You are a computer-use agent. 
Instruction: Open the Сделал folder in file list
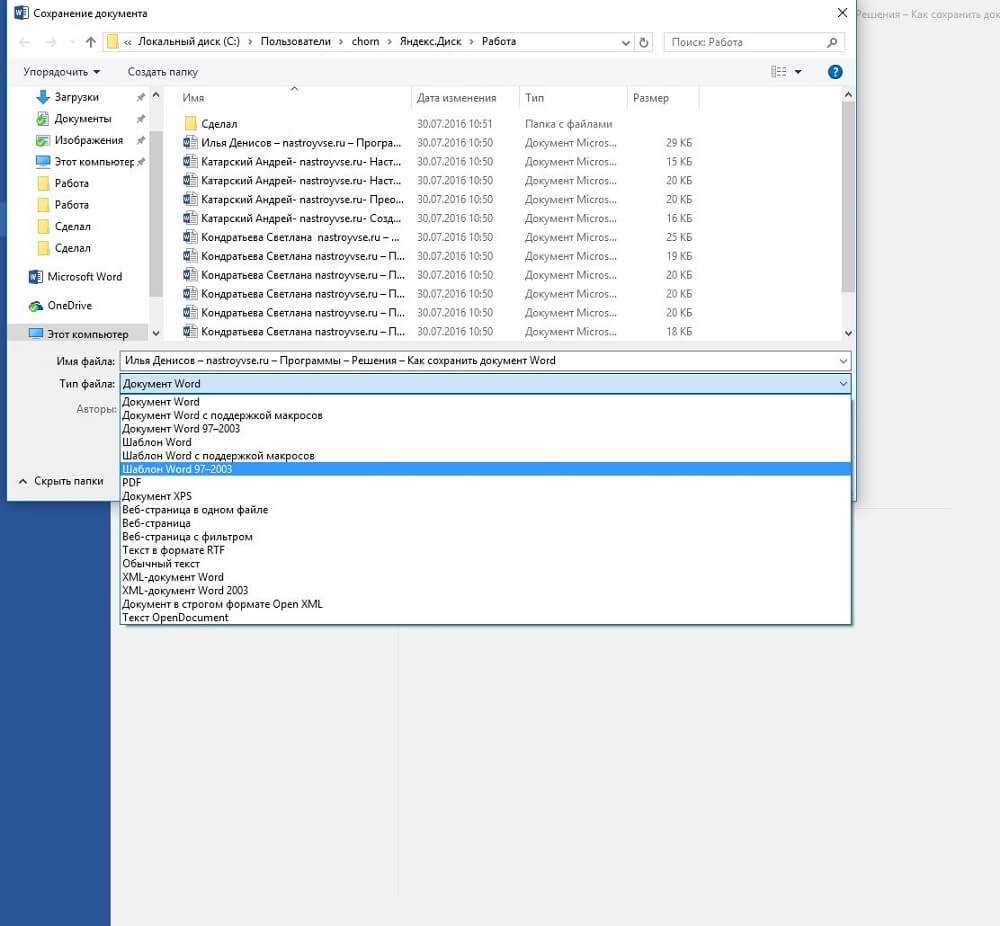click(218, 124)
